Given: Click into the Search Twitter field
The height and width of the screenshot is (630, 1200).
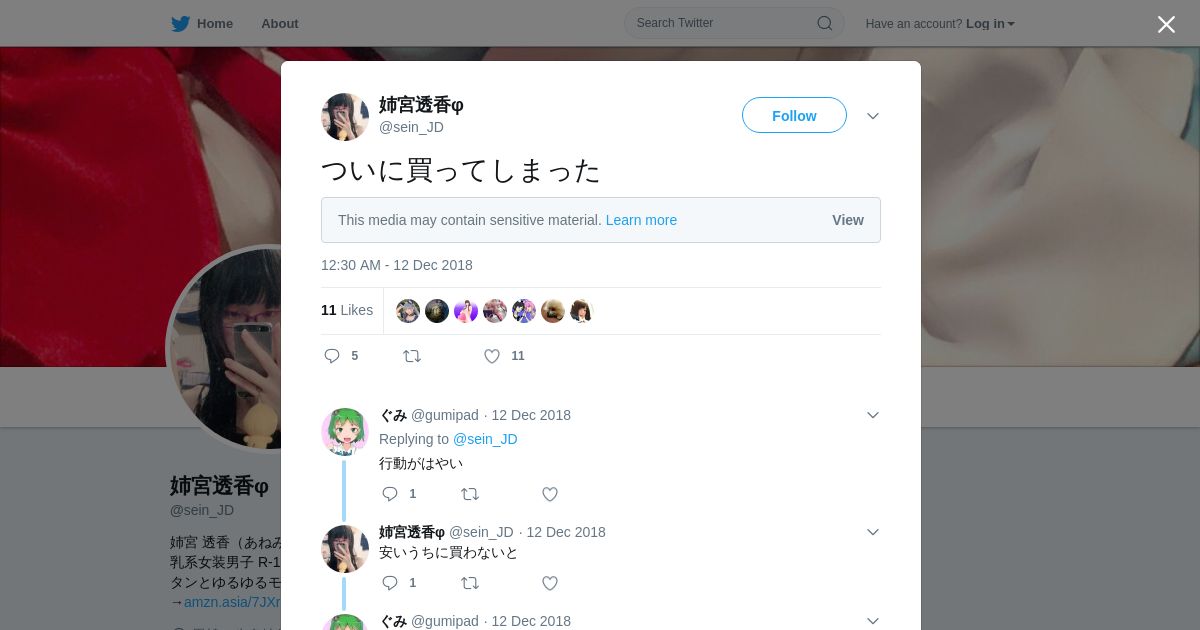Looking at the screenshot, I should click(x=722, y=23).
